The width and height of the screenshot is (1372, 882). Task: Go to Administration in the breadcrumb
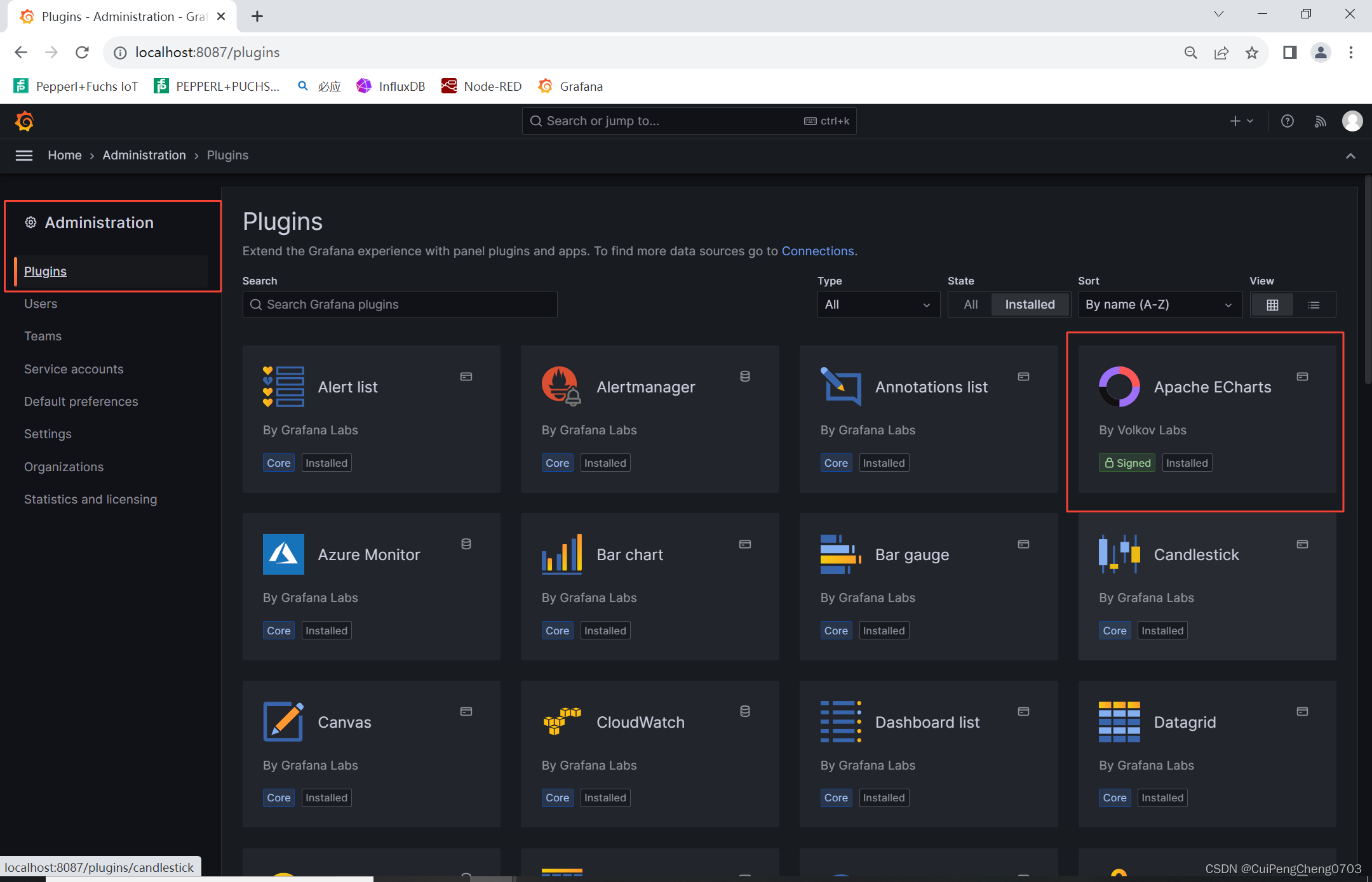(x=144, y=155)
